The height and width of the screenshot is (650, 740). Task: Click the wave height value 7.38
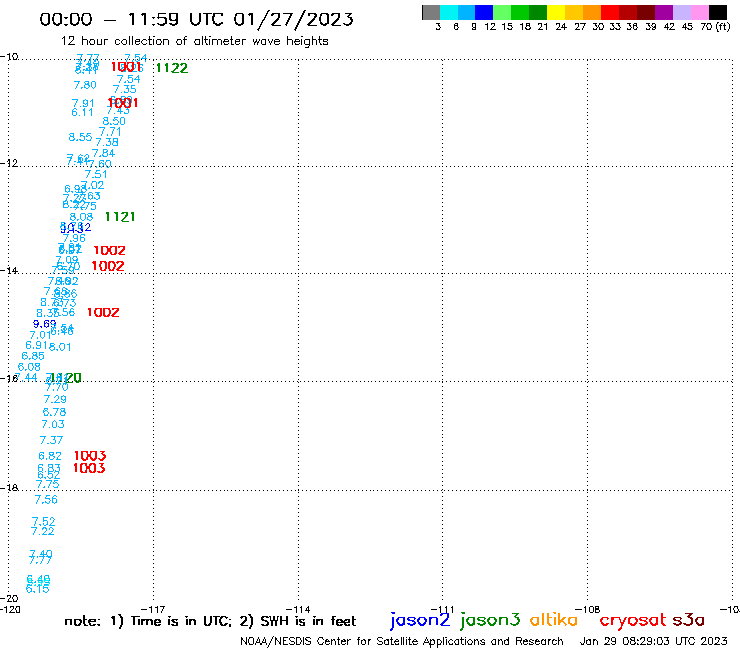107,142
